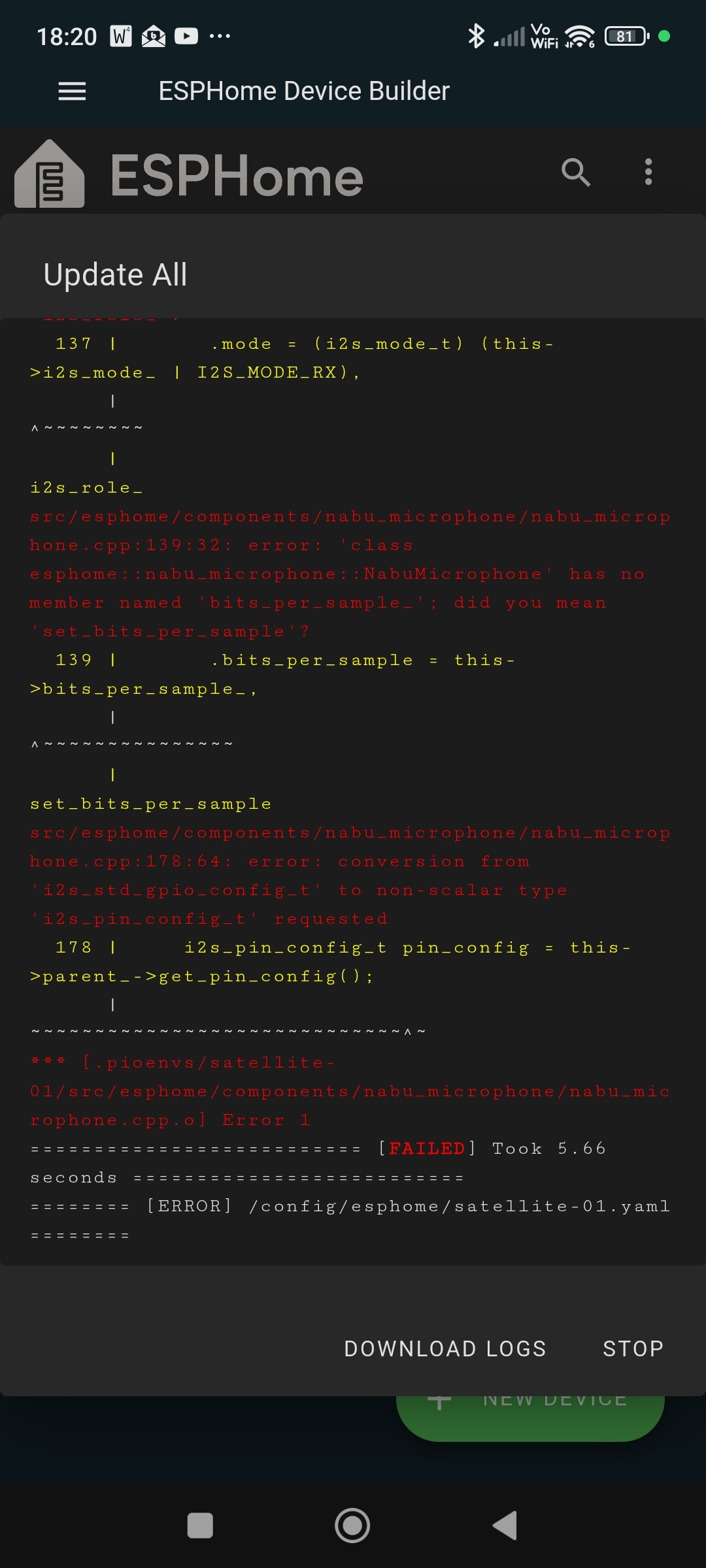
Task: Tap the YouTube notification icon
Action: pyautogui.click(x=186, y=36)
